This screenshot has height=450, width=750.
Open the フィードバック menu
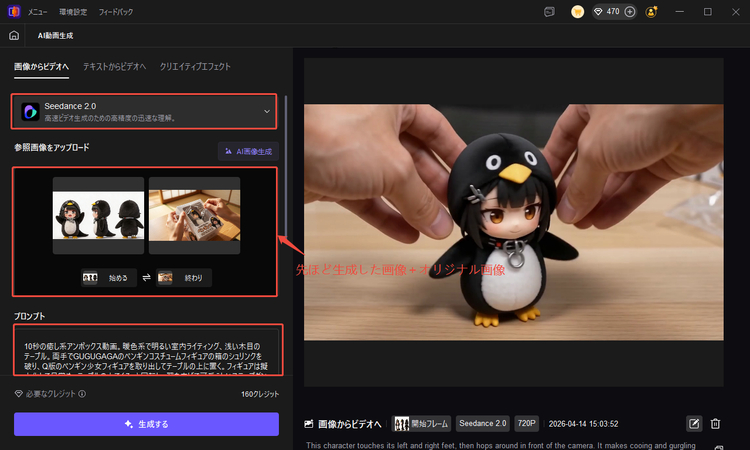point(116,12)
